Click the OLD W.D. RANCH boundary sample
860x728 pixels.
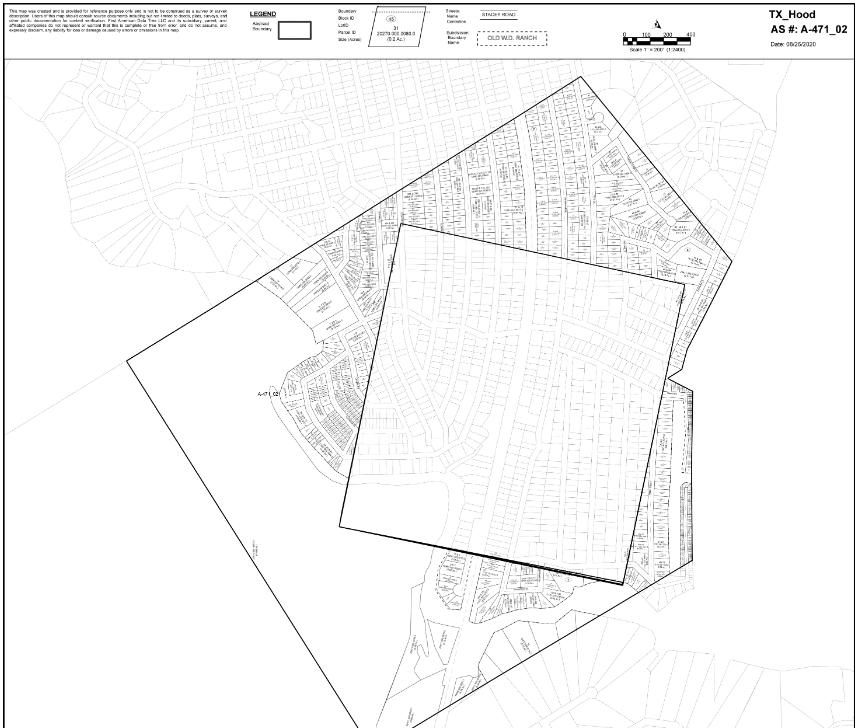(x=512, y=38)
